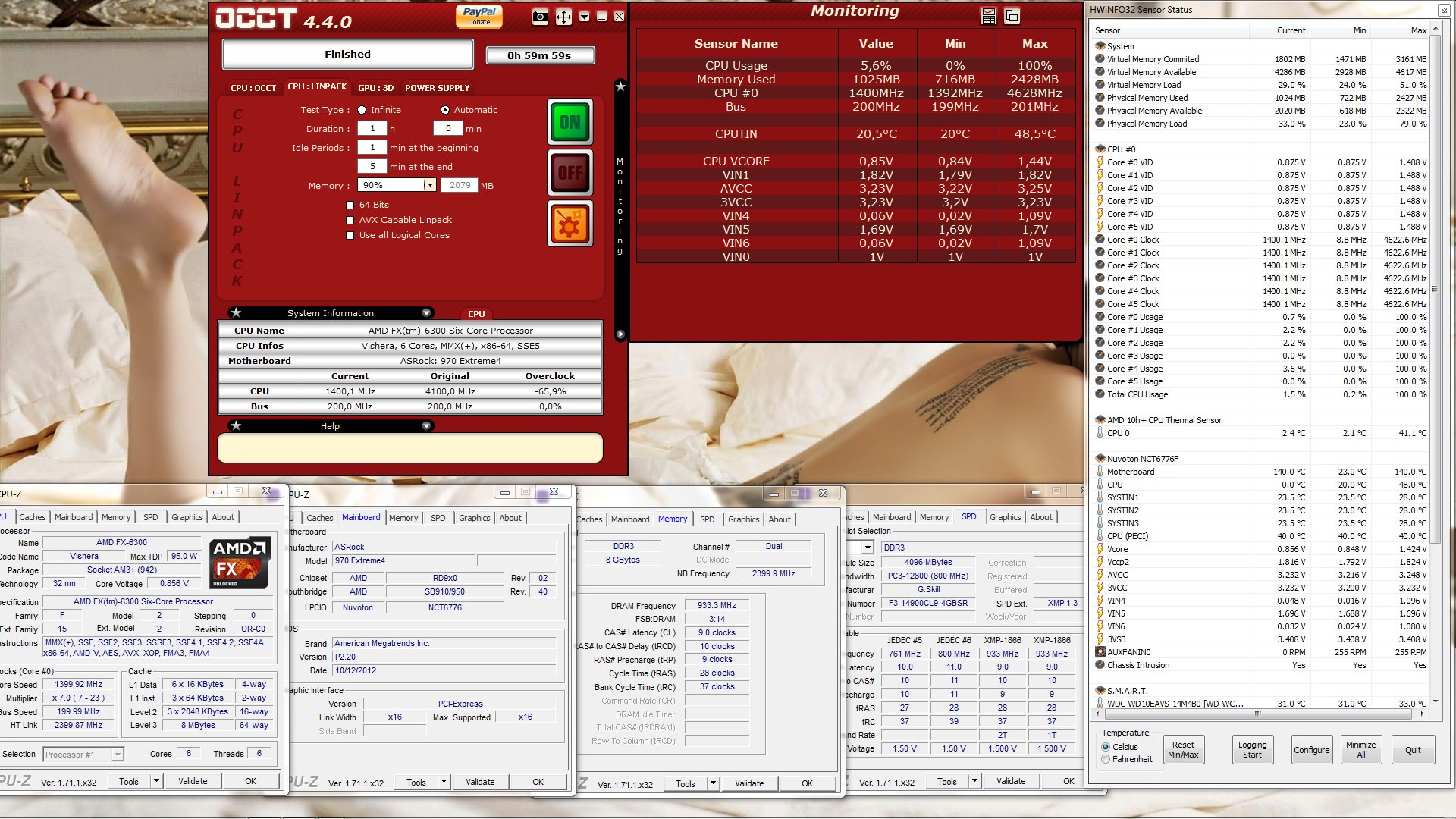Image resolution: width=1456 pixels, height=819 pixels.
Task: Stop the test with the OFF button
Action: [570, 173]
